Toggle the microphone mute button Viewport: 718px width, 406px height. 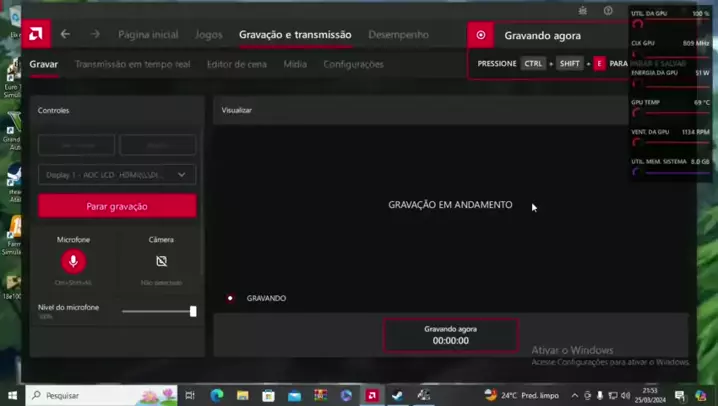tap(73, 262)
